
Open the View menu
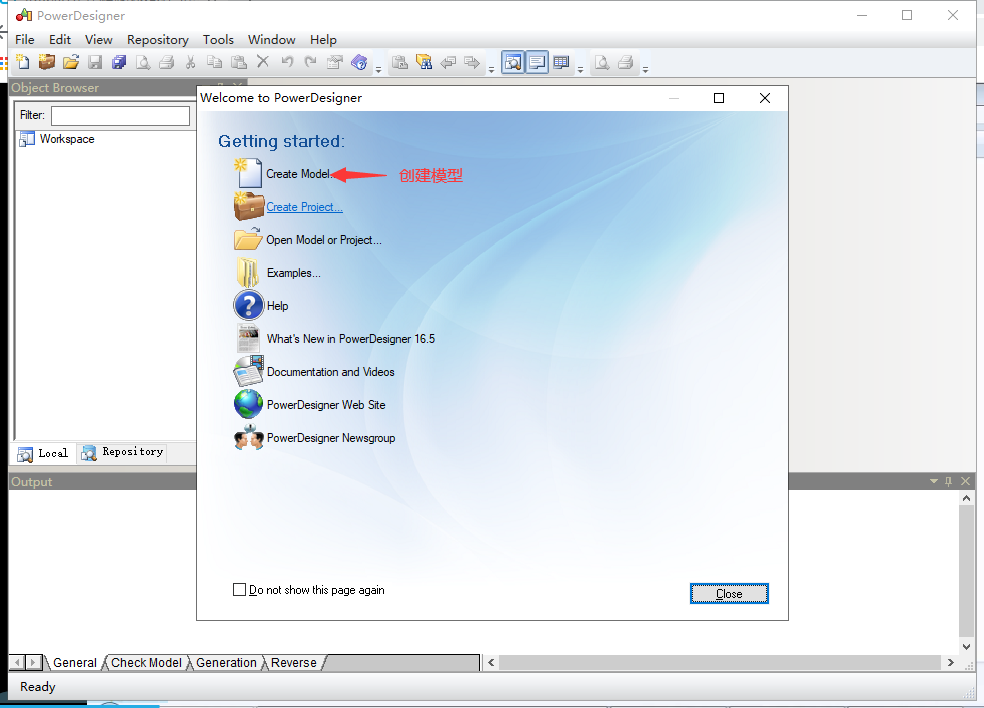(x=99, y=40)
